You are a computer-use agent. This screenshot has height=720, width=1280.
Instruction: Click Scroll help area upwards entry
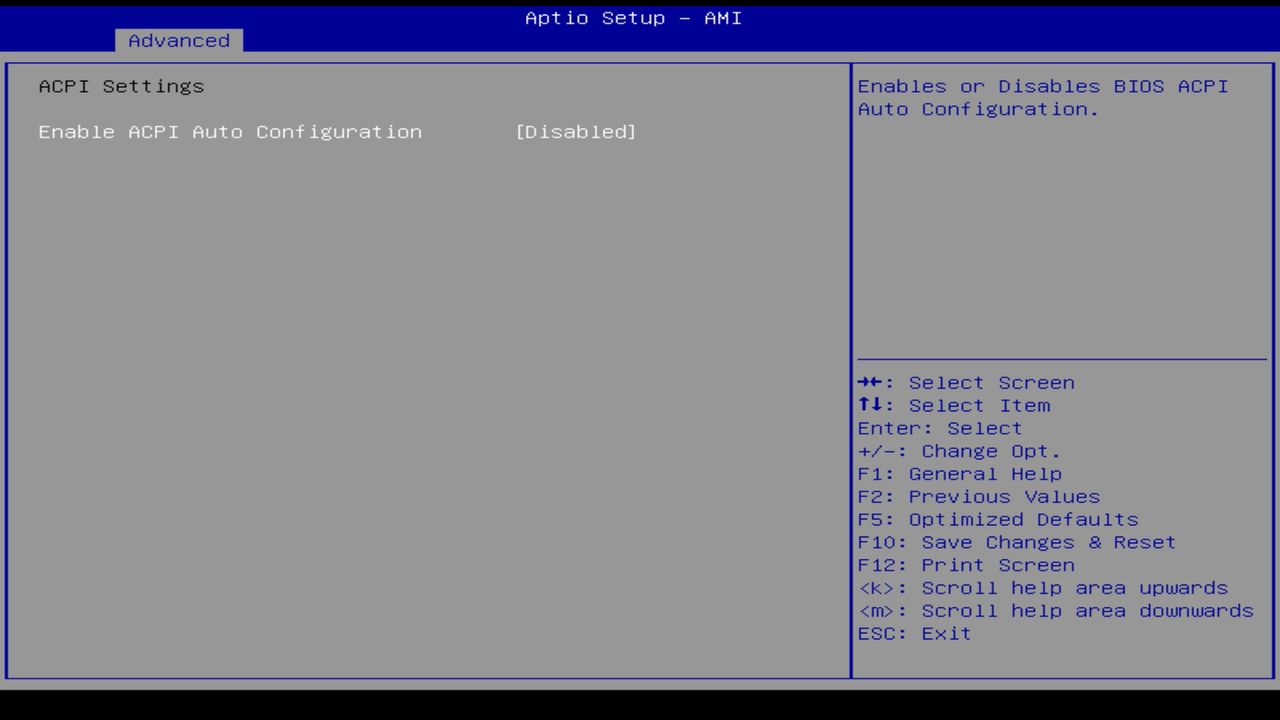coord(1043,588)
